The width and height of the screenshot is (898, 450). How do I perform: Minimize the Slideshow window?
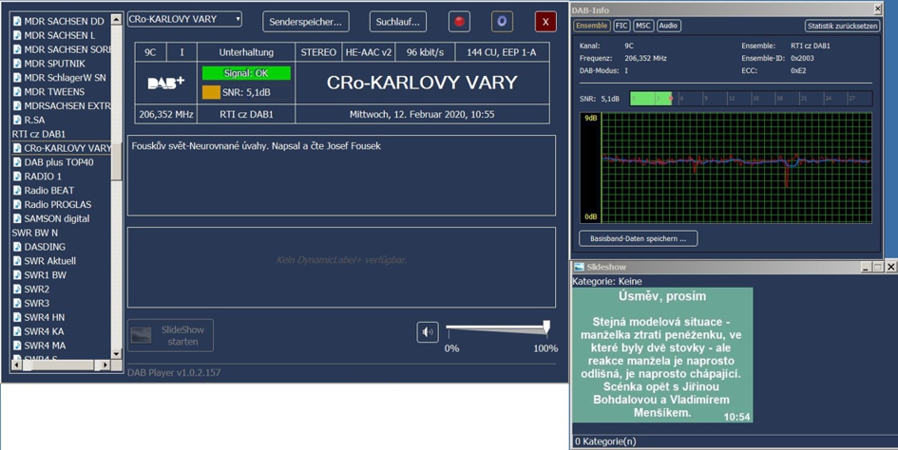pyautogui.click(x=866, y=267)
